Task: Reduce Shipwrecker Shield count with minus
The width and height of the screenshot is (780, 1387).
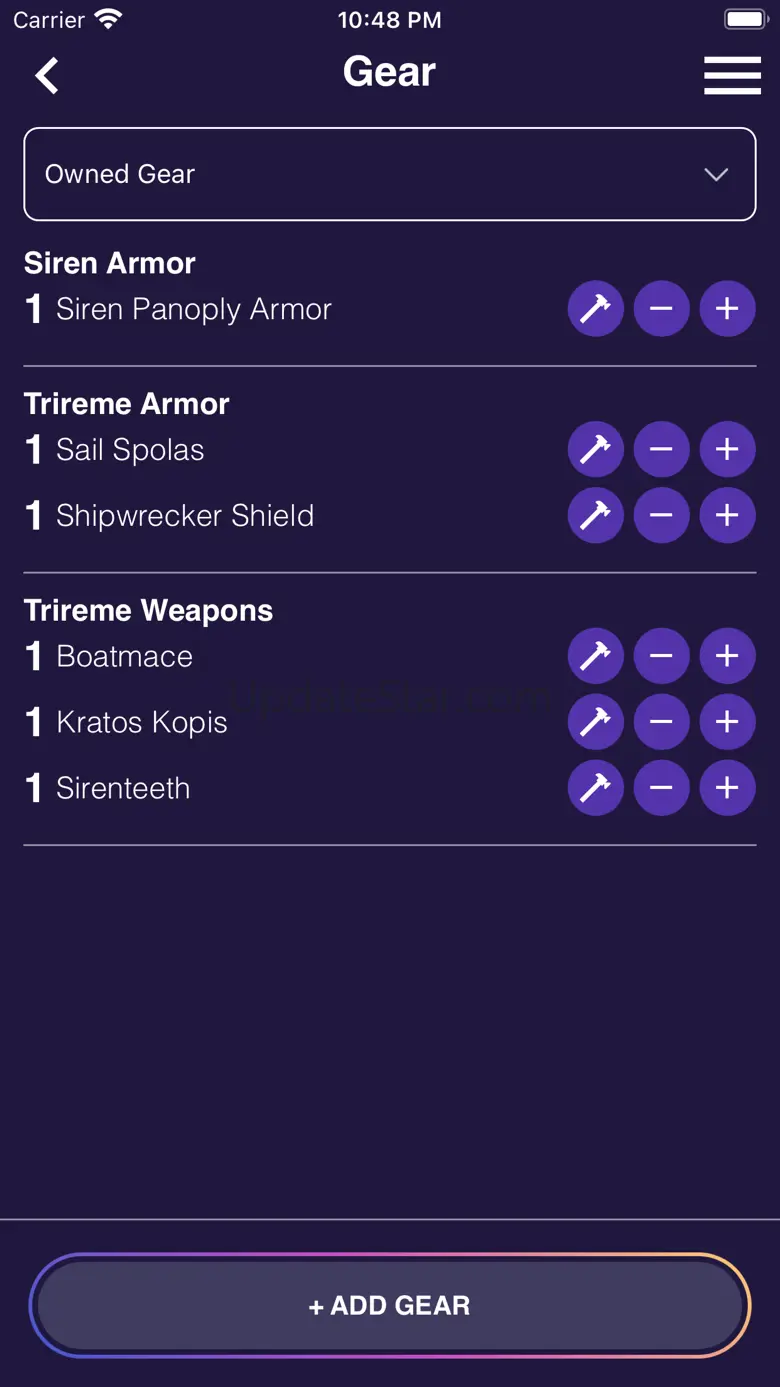Action: pyautogui.click(x=661, y=516)
